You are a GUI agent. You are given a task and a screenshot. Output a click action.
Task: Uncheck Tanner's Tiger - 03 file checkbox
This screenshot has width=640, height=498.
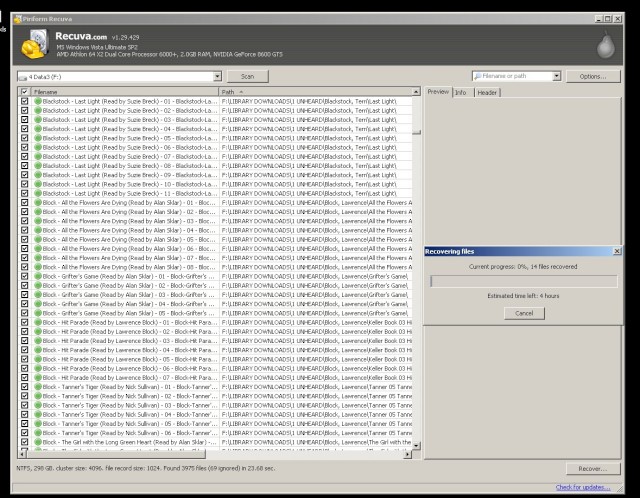24,405
